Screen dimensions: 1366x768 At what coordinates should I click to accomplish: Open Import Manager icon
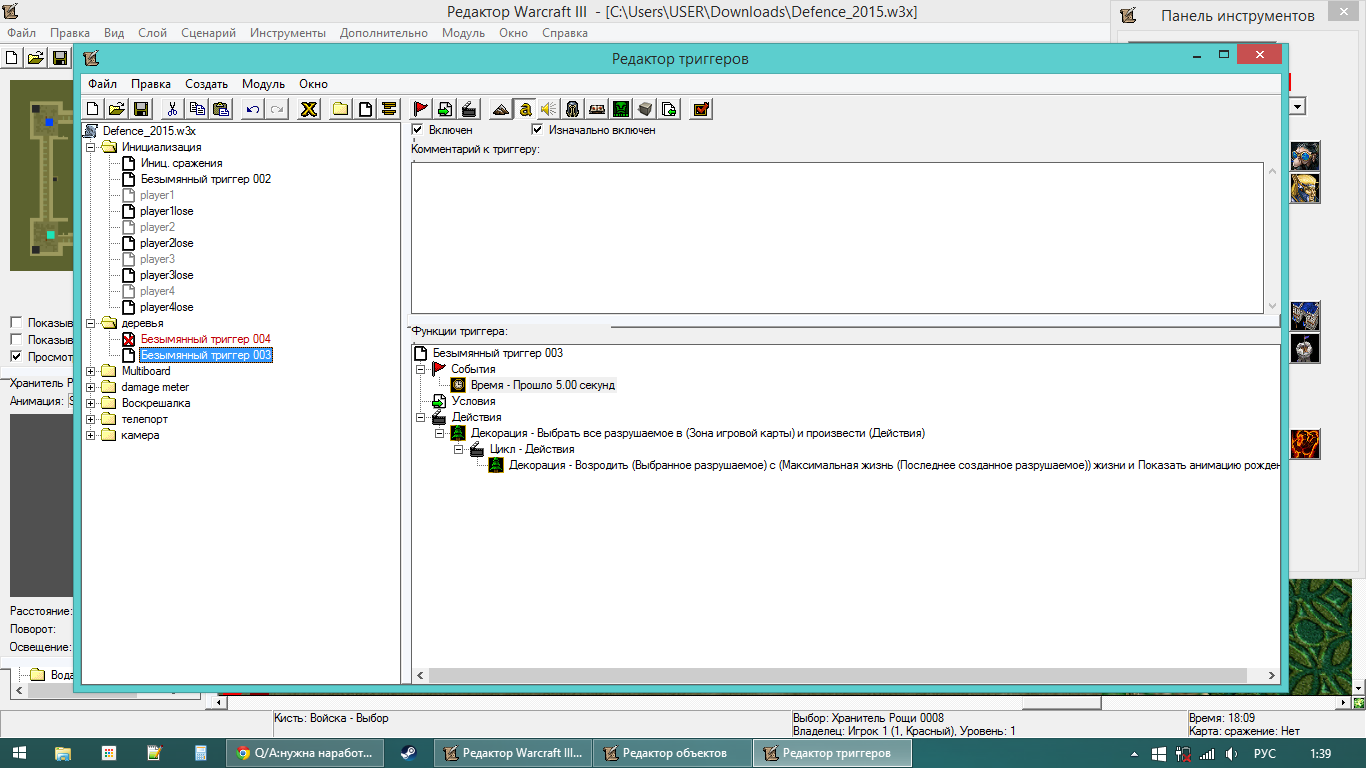[x=669, y=109]
